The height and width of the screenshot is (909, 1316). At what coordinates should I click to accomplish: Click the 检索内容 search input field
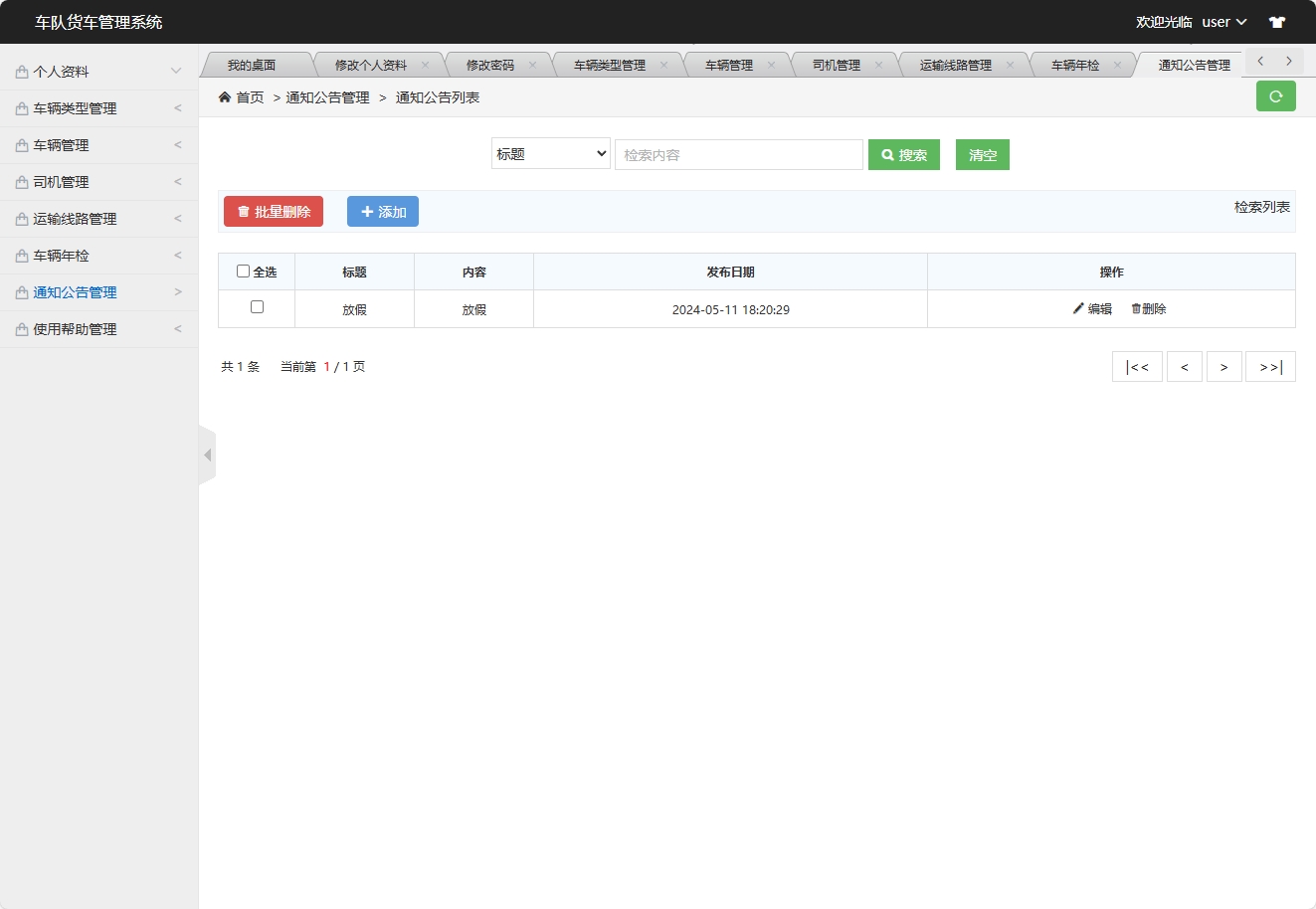tap(739, 154)
